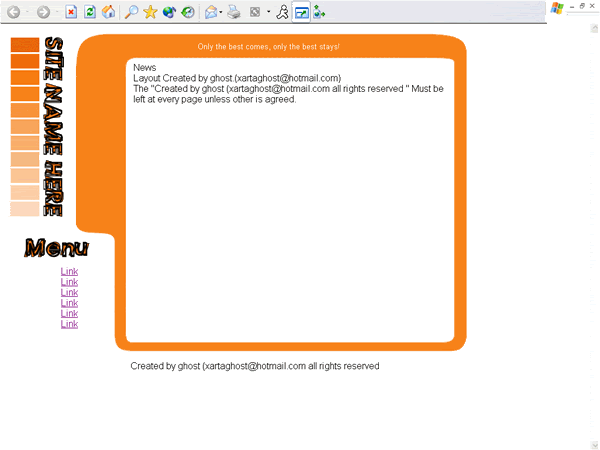This screenshot has height=450, width=600.
Task: Open the Back button history dropdown arrow
Action: pyautogui.click(x=26, y=12)
